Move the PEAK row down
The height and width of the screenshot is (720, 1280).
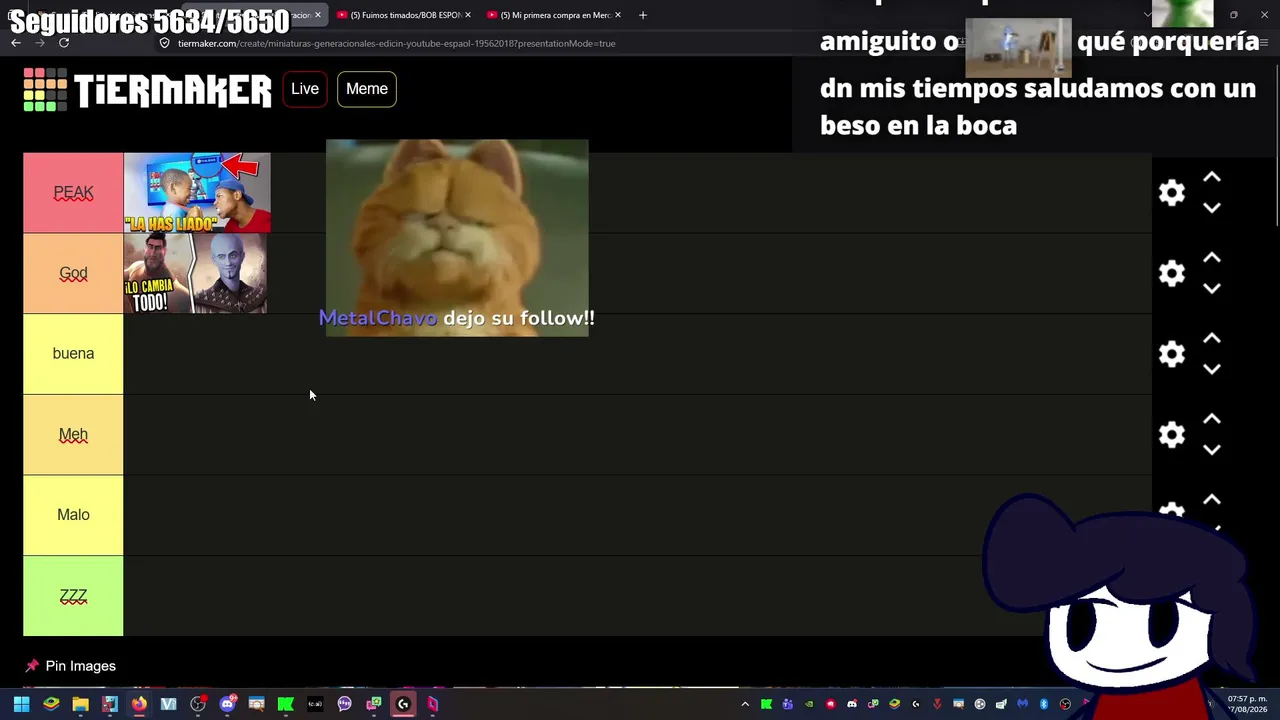1212,208
